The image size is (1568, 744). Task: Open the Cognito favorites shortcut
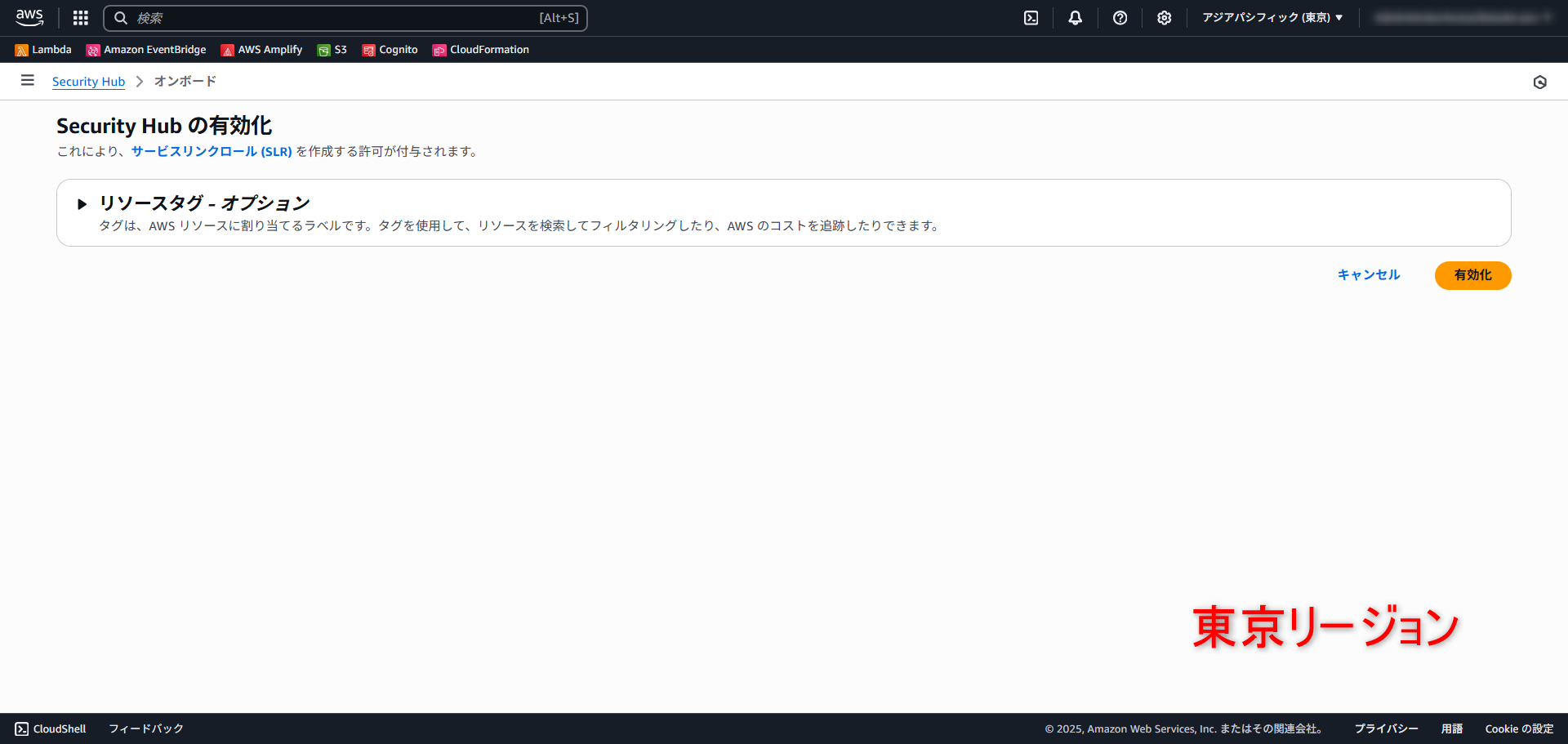(x=390, y=49)
